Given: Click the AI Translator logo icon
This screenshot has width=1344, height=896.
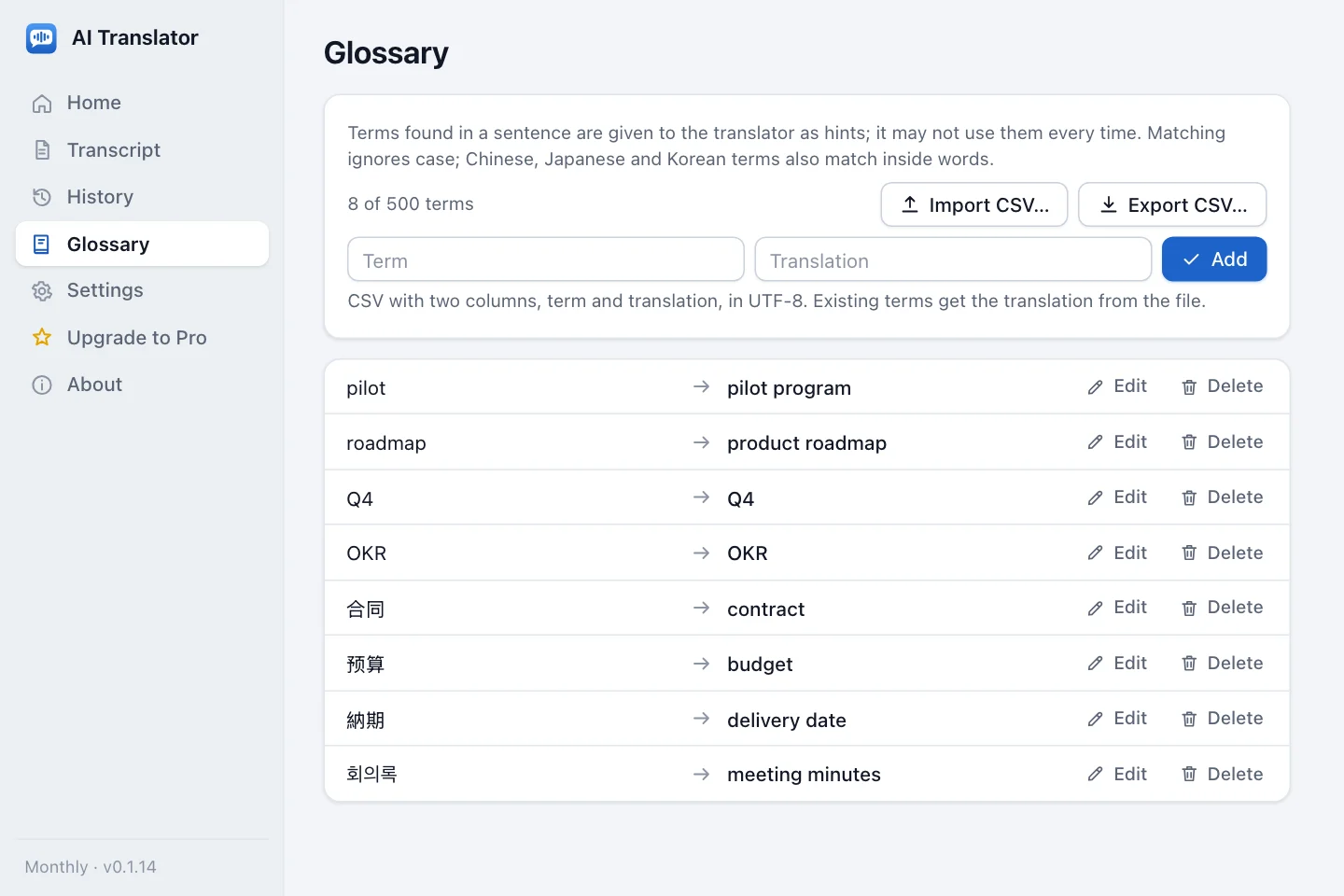Looking at the screenshot, I should 41,38.
